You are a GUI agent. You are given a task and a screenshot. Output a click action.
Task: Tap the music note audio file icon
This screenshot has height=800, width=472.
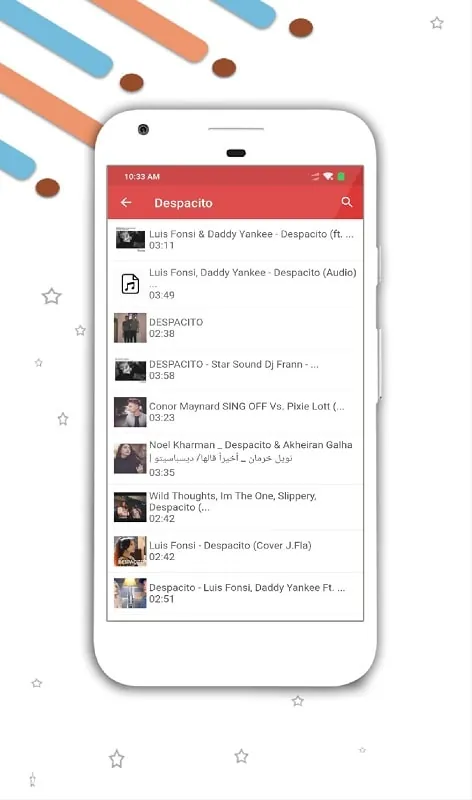click(130, 284)
